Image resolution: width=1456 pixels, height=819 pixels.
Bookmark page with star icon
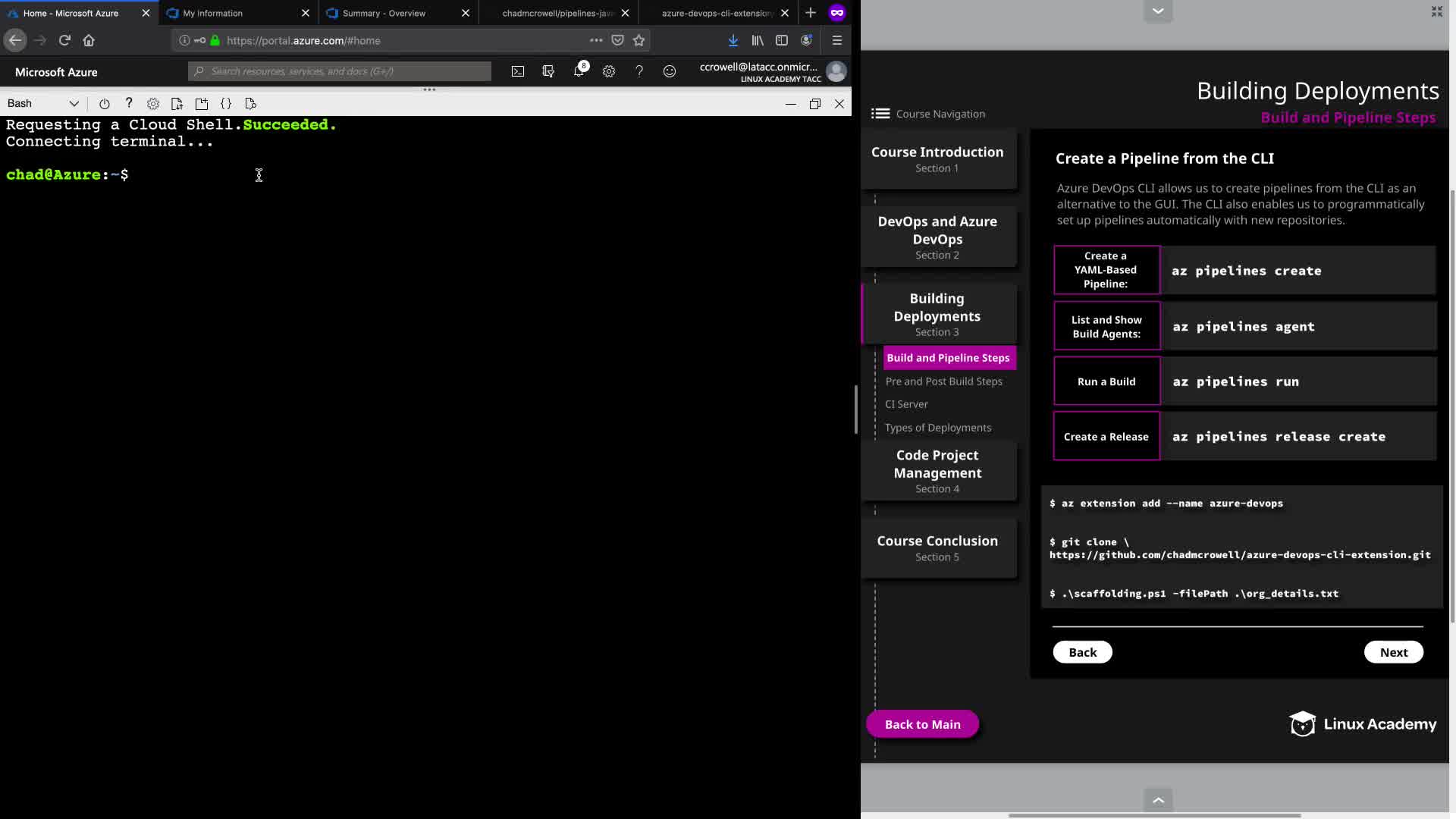point(639,40)
